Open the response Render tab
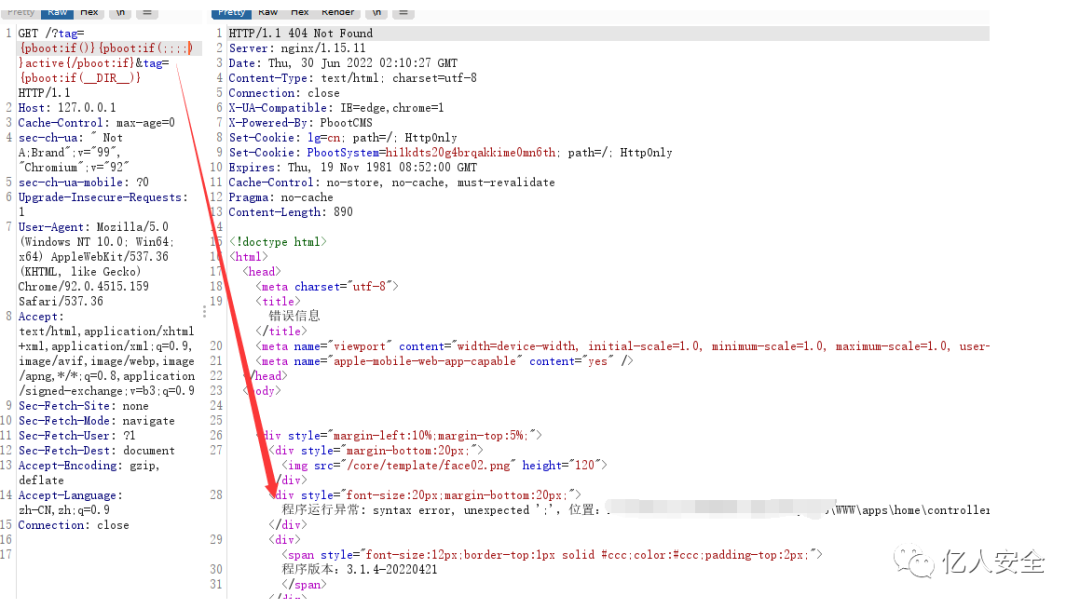The height and width of the screenshot is (609, 1080). pyautogui.click(x=338, y=12)
